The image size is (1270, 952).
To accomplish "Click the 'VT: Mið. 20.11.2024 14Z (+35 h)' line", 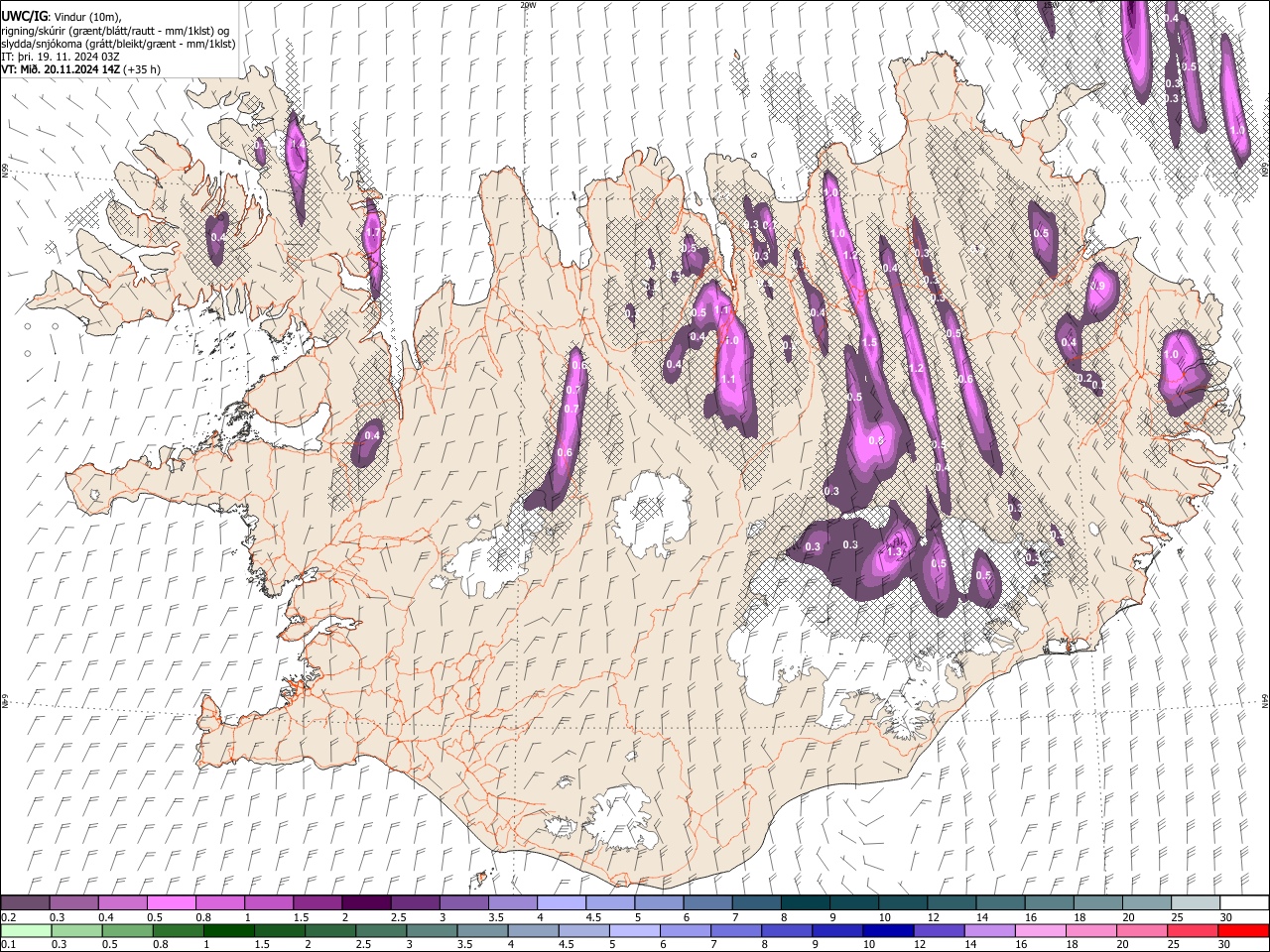I will pos(81,69).
